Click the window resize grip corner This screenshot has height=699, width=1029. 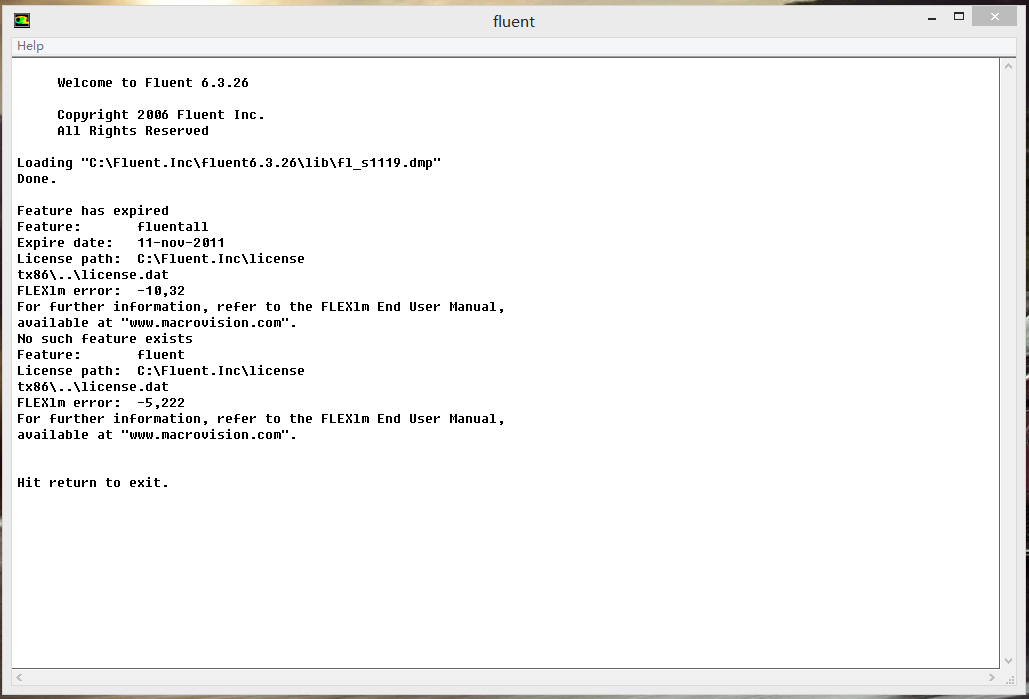pos(1010,679)
